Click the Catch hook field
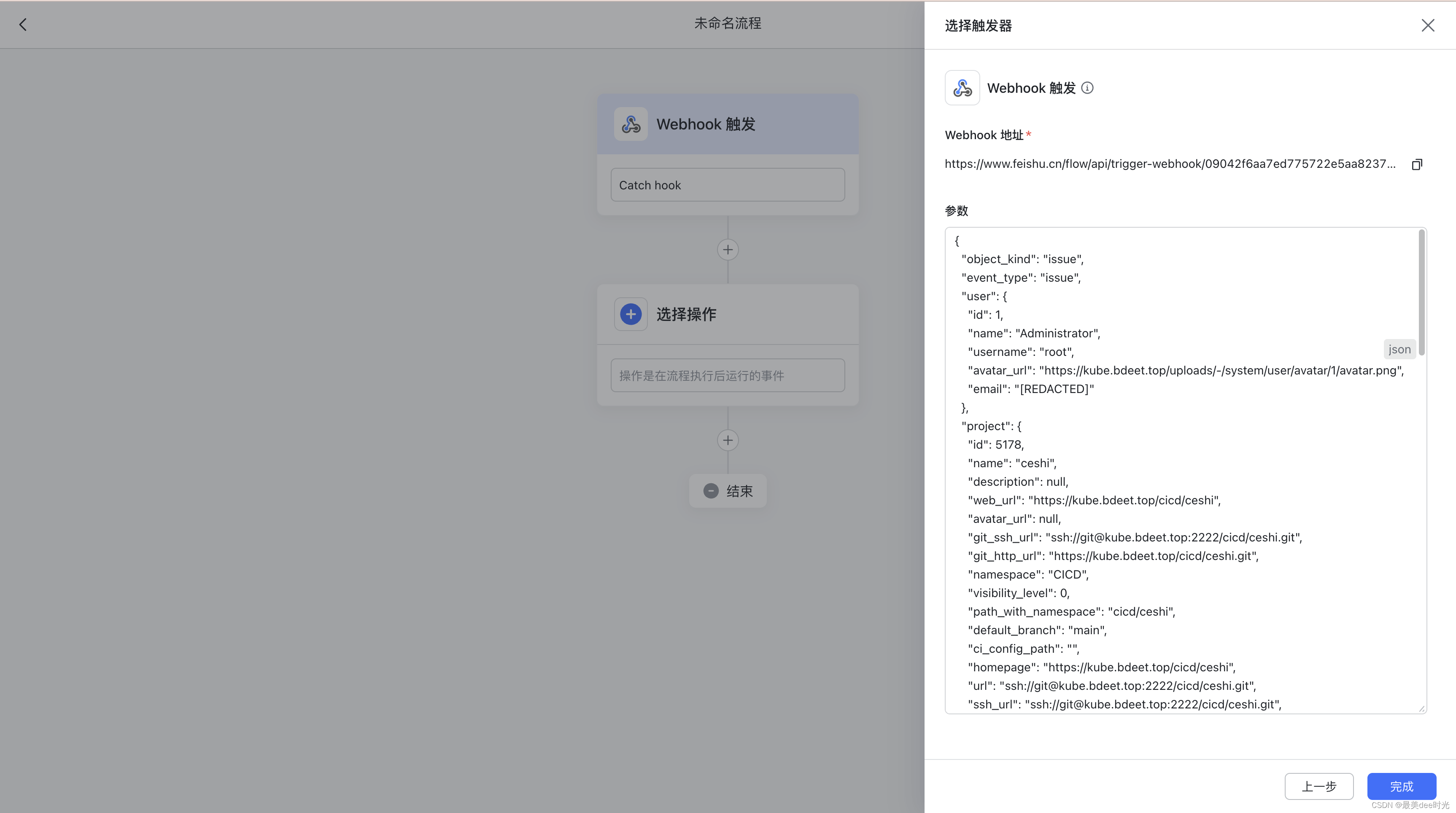Image resolution: width=1456 pixels, height=813 pixels. (728, 185)
